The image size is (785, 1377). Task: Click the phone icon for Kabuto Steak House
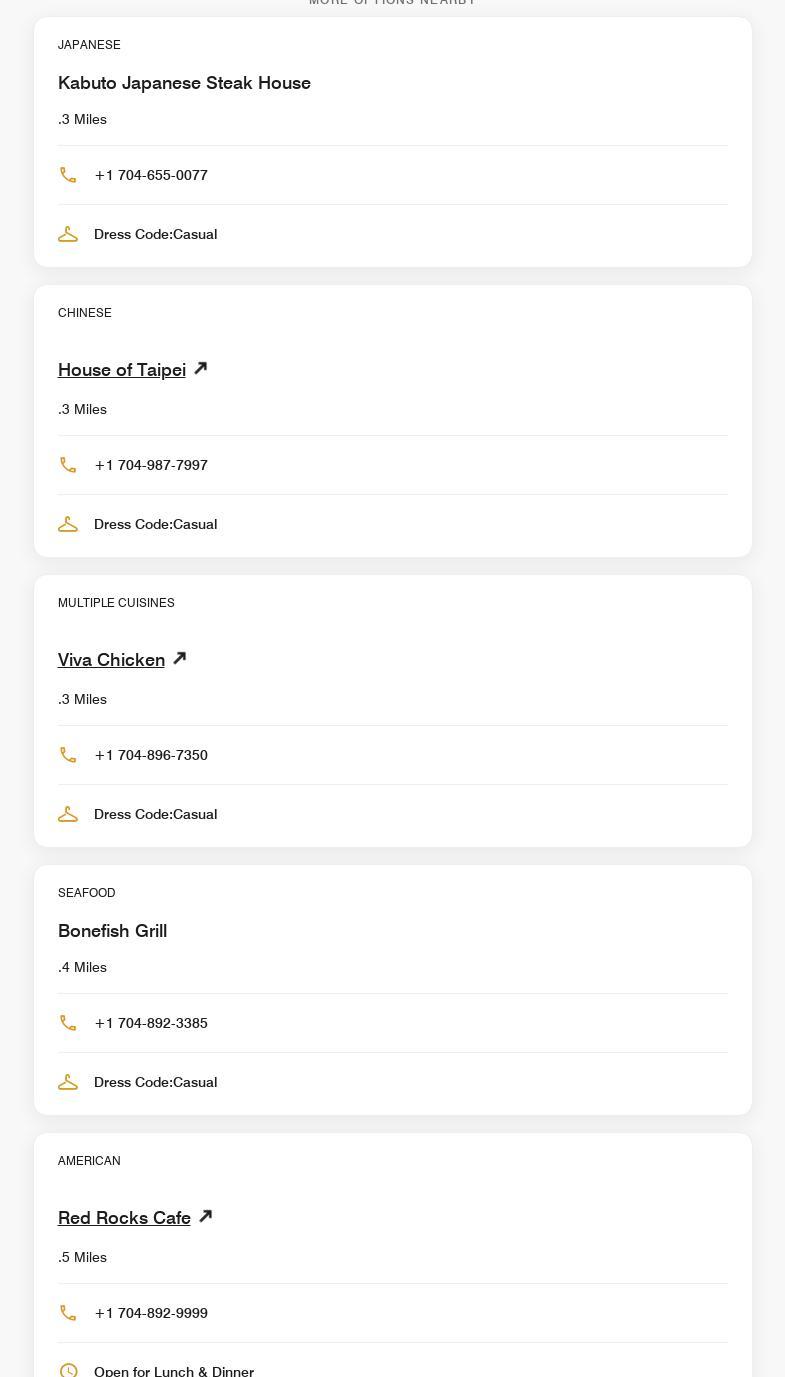pos(68,175)
